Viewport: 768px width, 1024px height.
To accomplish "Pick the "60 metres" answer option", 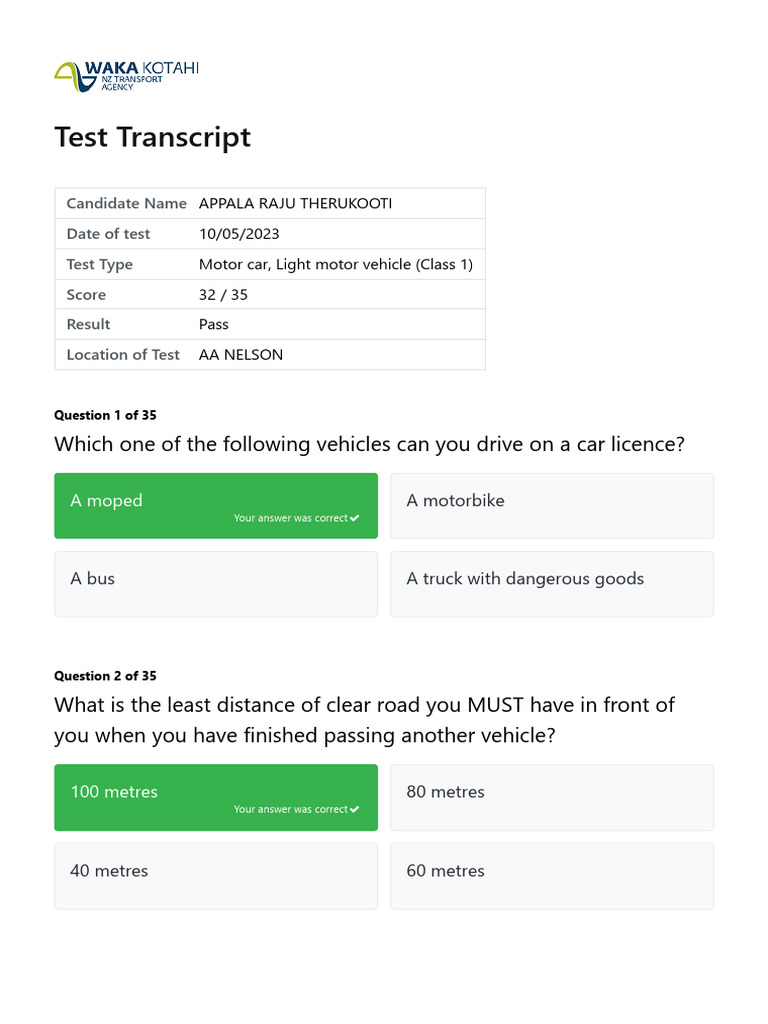I will tap(552, 875).
